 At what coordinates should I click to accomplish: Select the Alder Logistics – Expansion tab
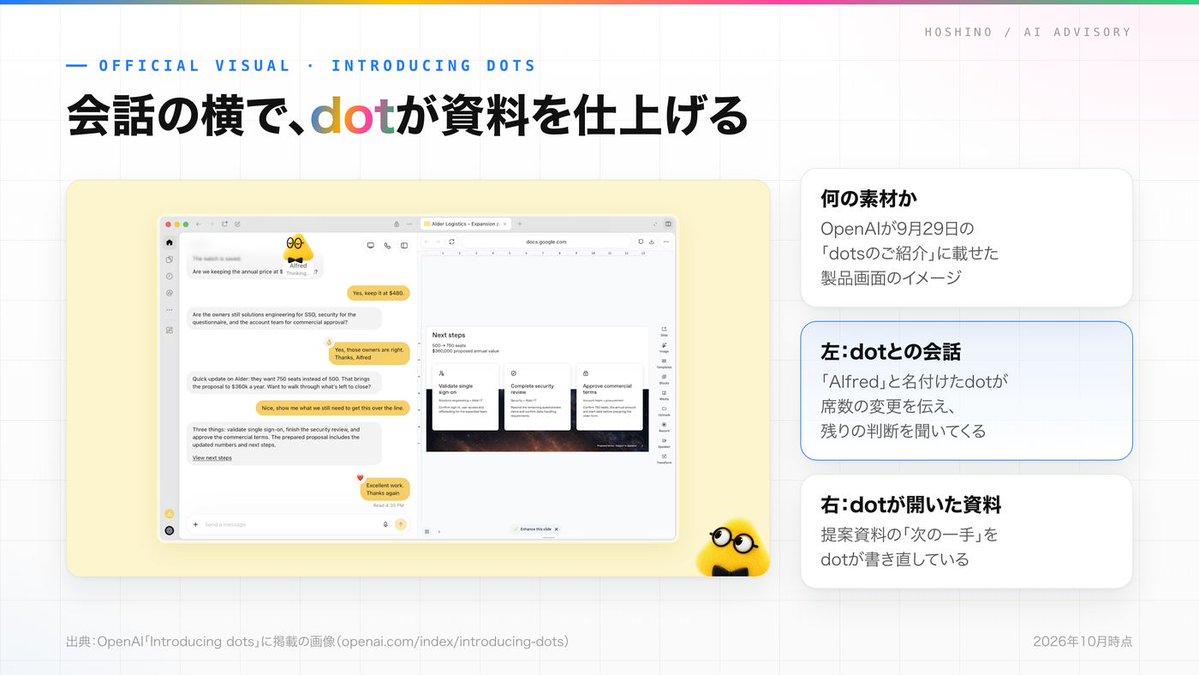pyautogui.click(x=463, y=224)
